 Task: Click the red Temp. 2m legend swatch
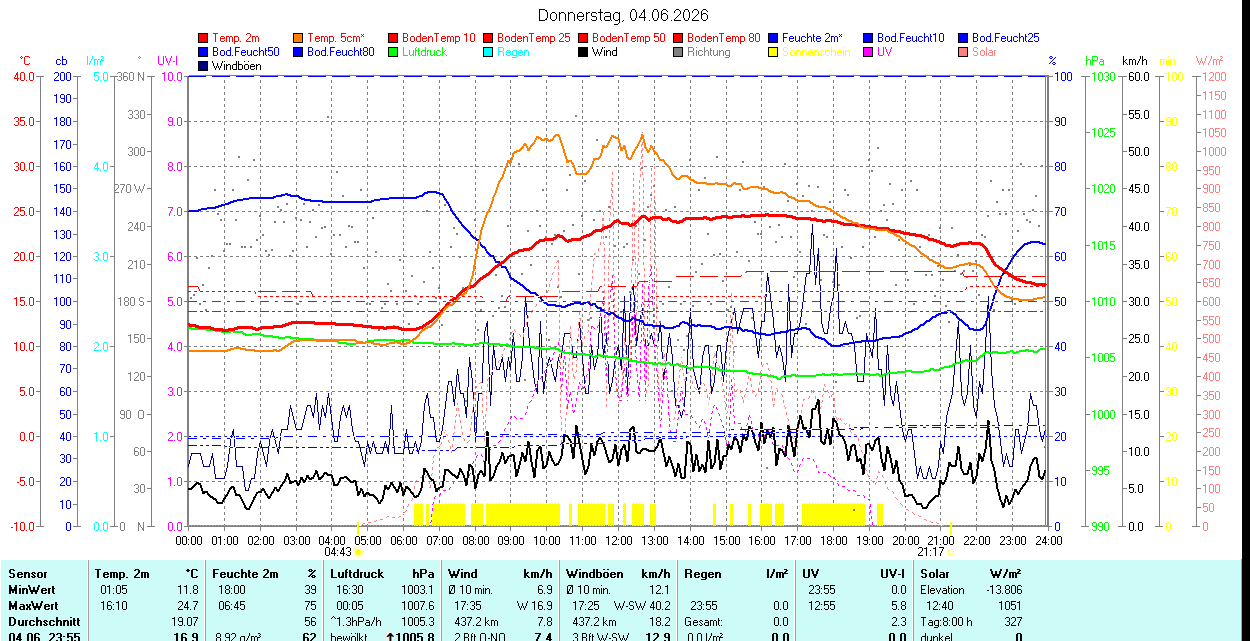click(204, 38)
